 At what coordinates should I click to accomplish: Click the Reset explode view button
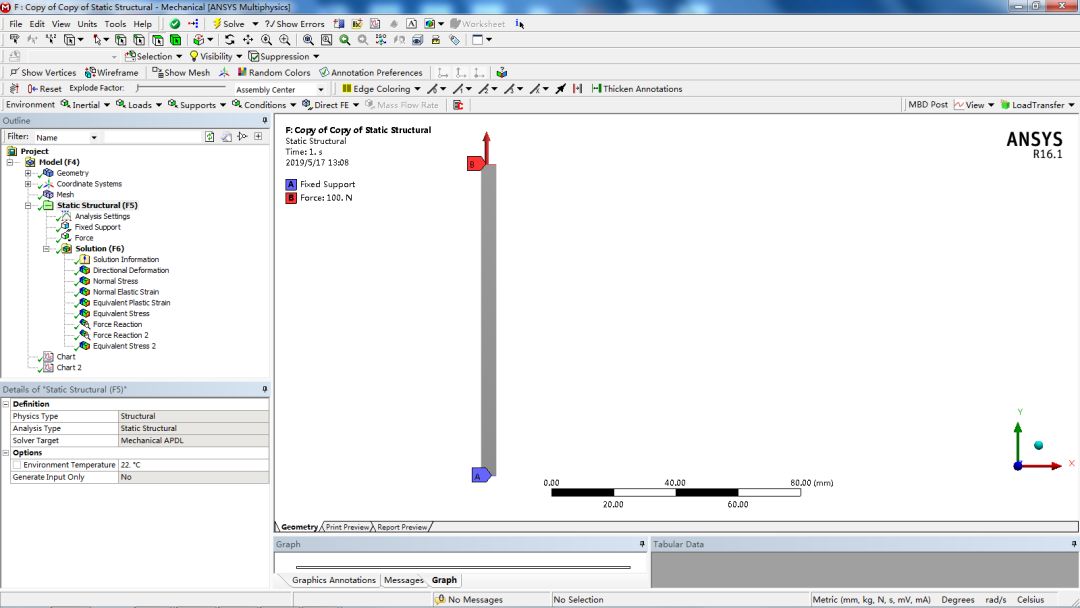43,89
